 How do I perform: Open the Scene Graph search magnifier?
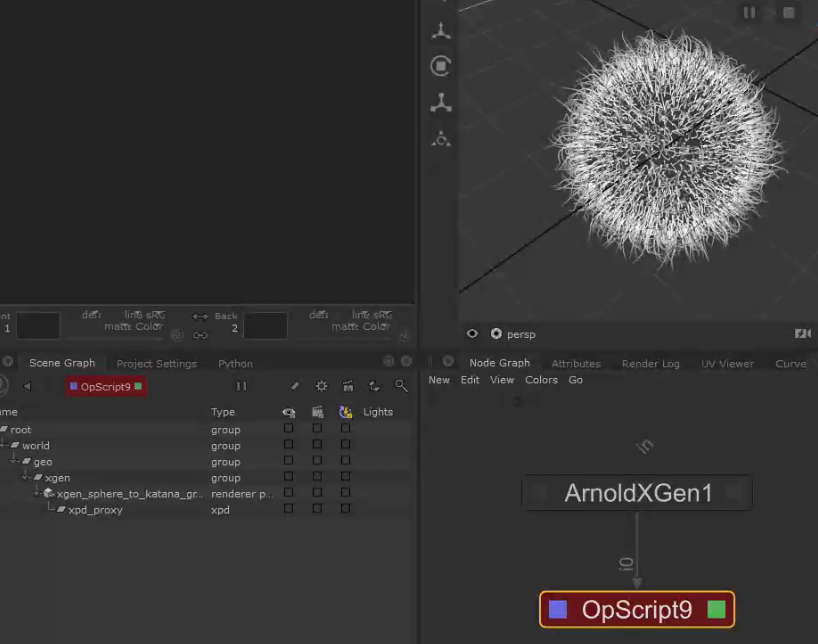[400, 387]
